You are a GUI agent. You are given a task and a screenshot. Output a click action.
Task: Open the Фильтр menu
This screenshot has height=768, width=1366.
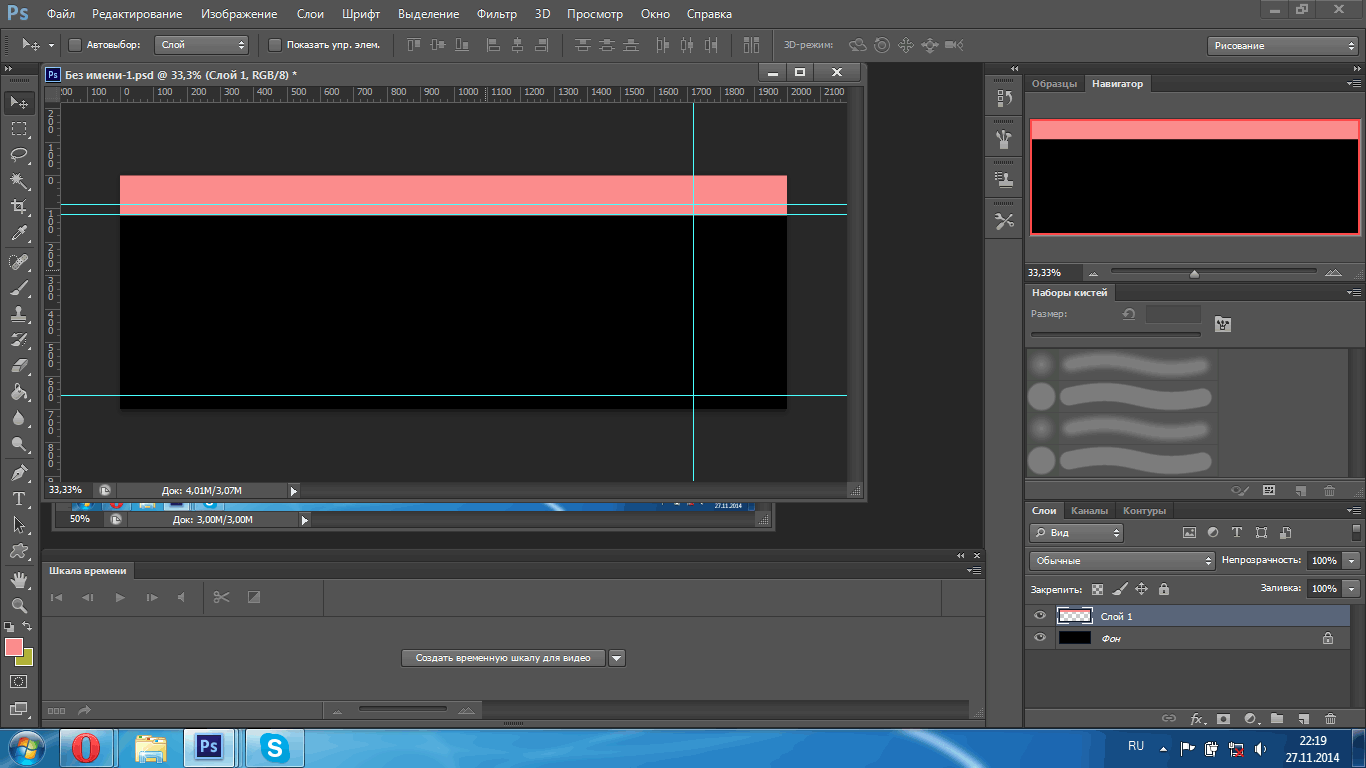pyautogui.click(x=496, y=14)
